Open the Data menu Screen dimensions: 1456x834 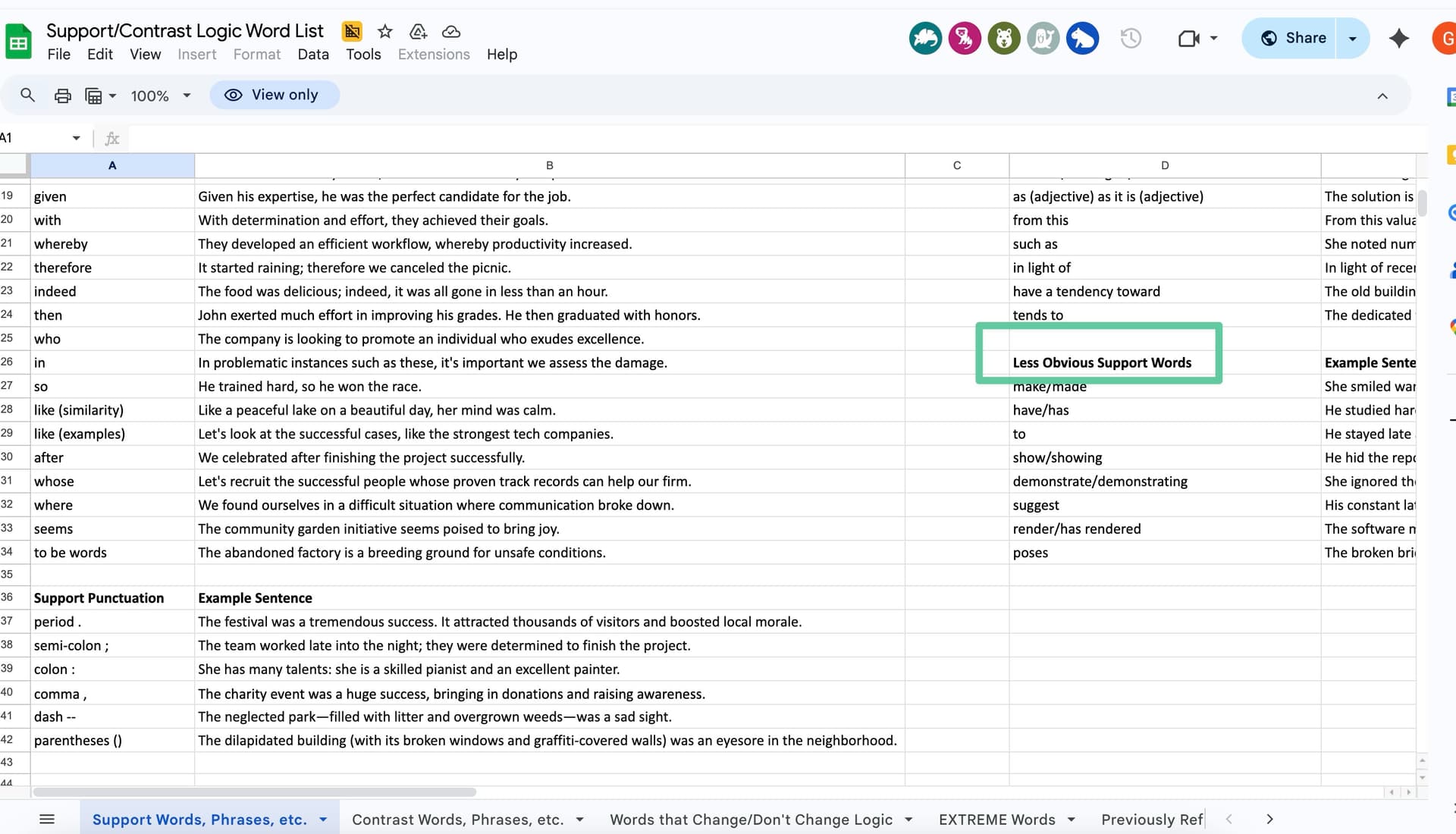(313, 55)
